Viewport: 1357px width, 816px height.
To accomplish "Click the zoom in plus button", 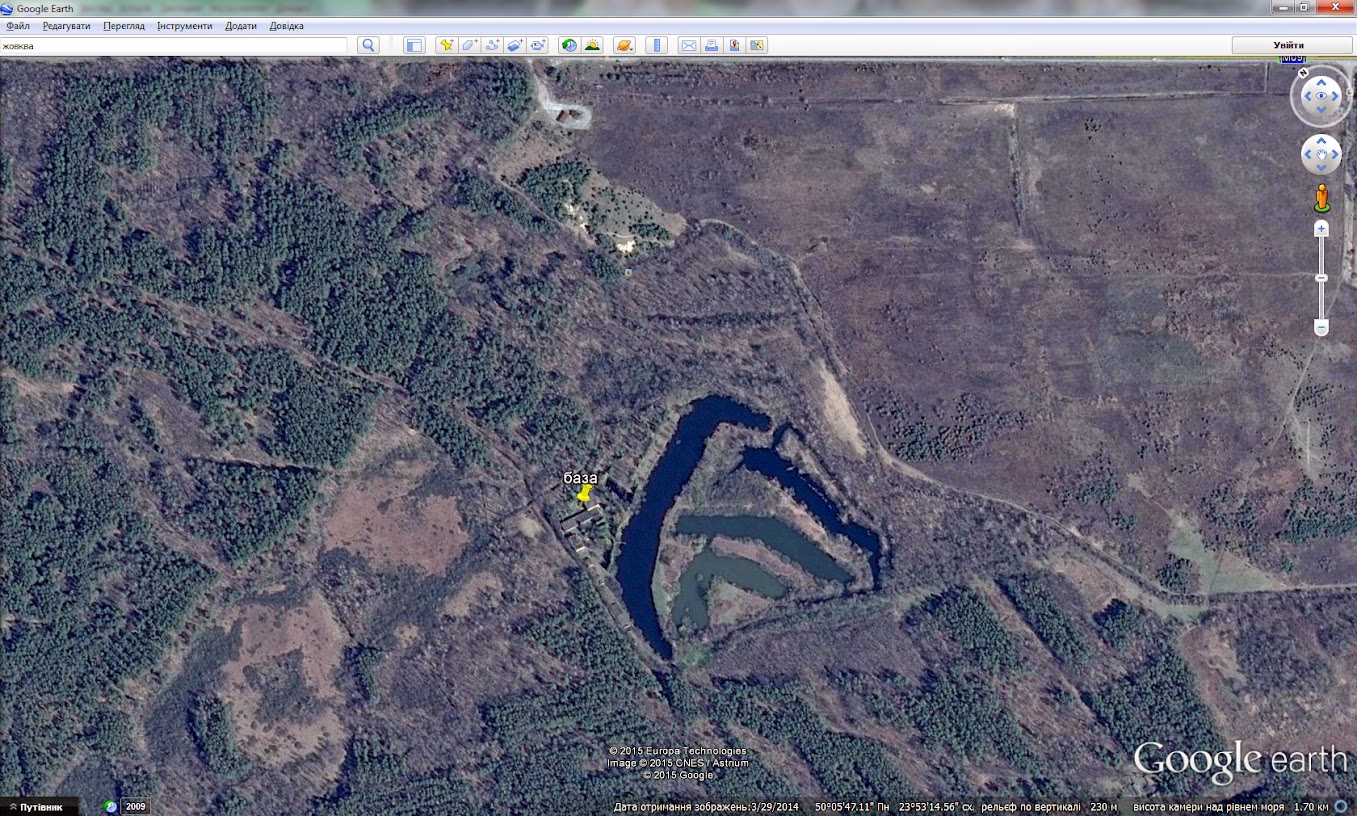I will click(x=1321, y=229).
